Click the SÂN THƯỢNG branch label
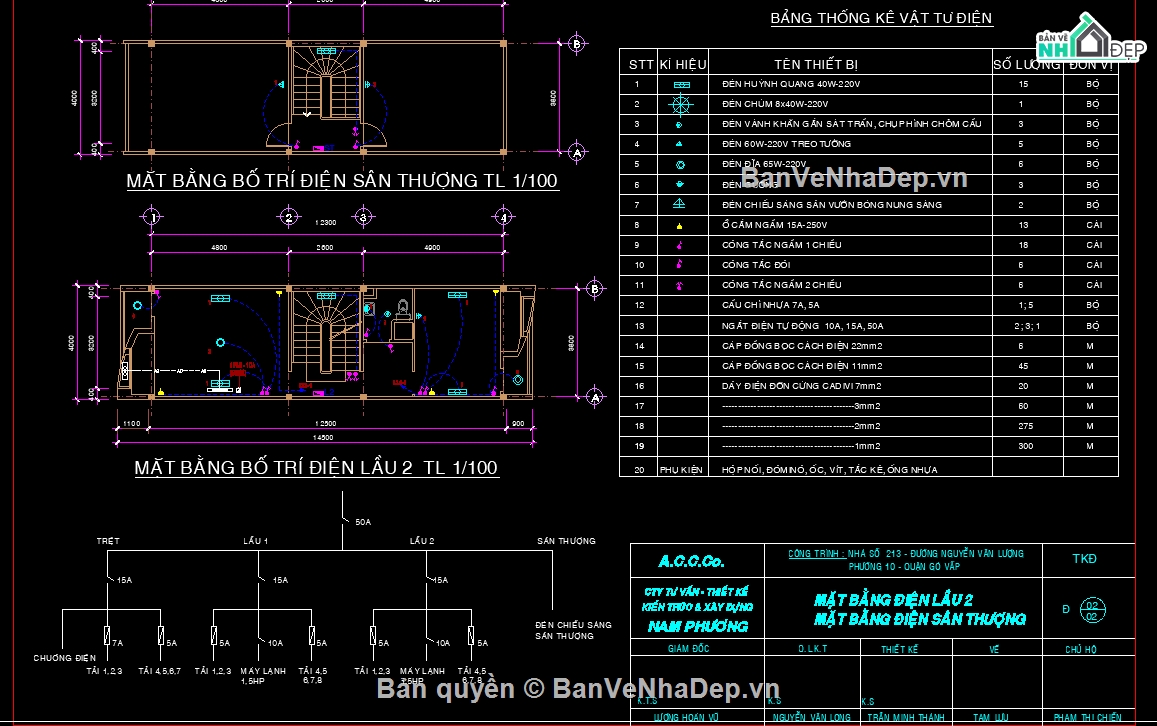The height and width of the screenshot is (726, 1157). [x=566, y=542]
